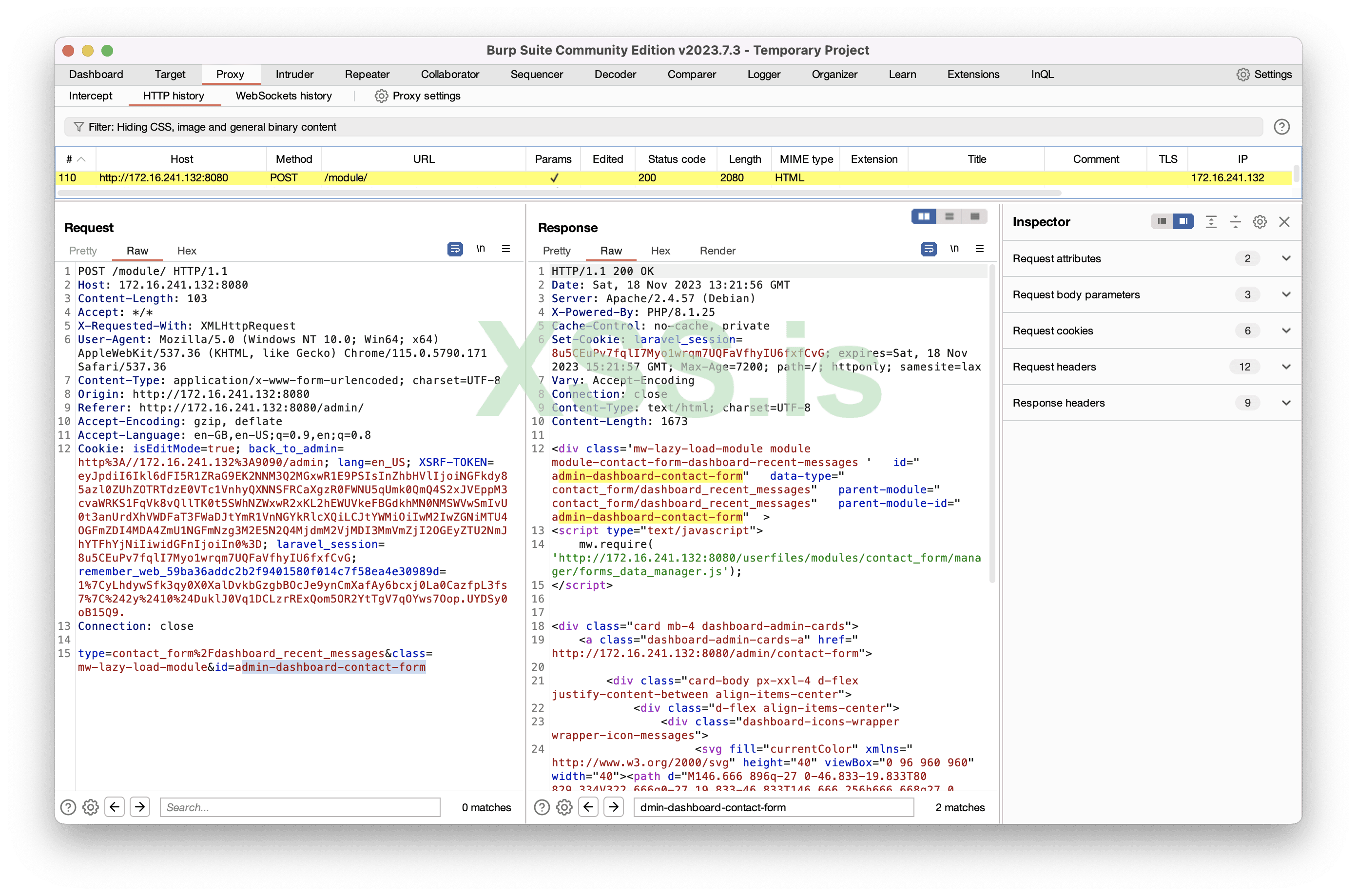The width and height of the screenshot is (1357, 896).
Task: Open Request panel hamburger menu
Action: pyautogui.click(x=505, y=249)
